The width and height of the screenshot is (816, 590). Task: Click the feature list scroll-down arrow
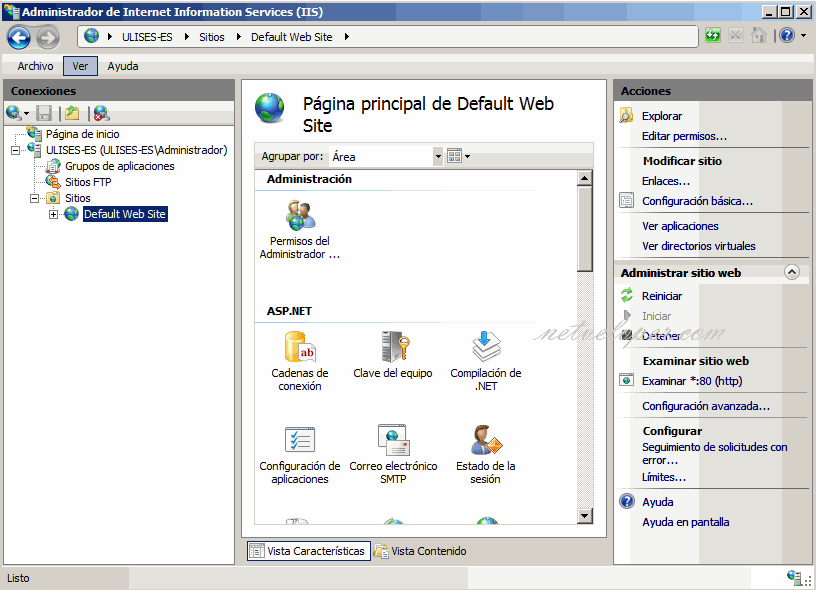[x=584, y=516]
